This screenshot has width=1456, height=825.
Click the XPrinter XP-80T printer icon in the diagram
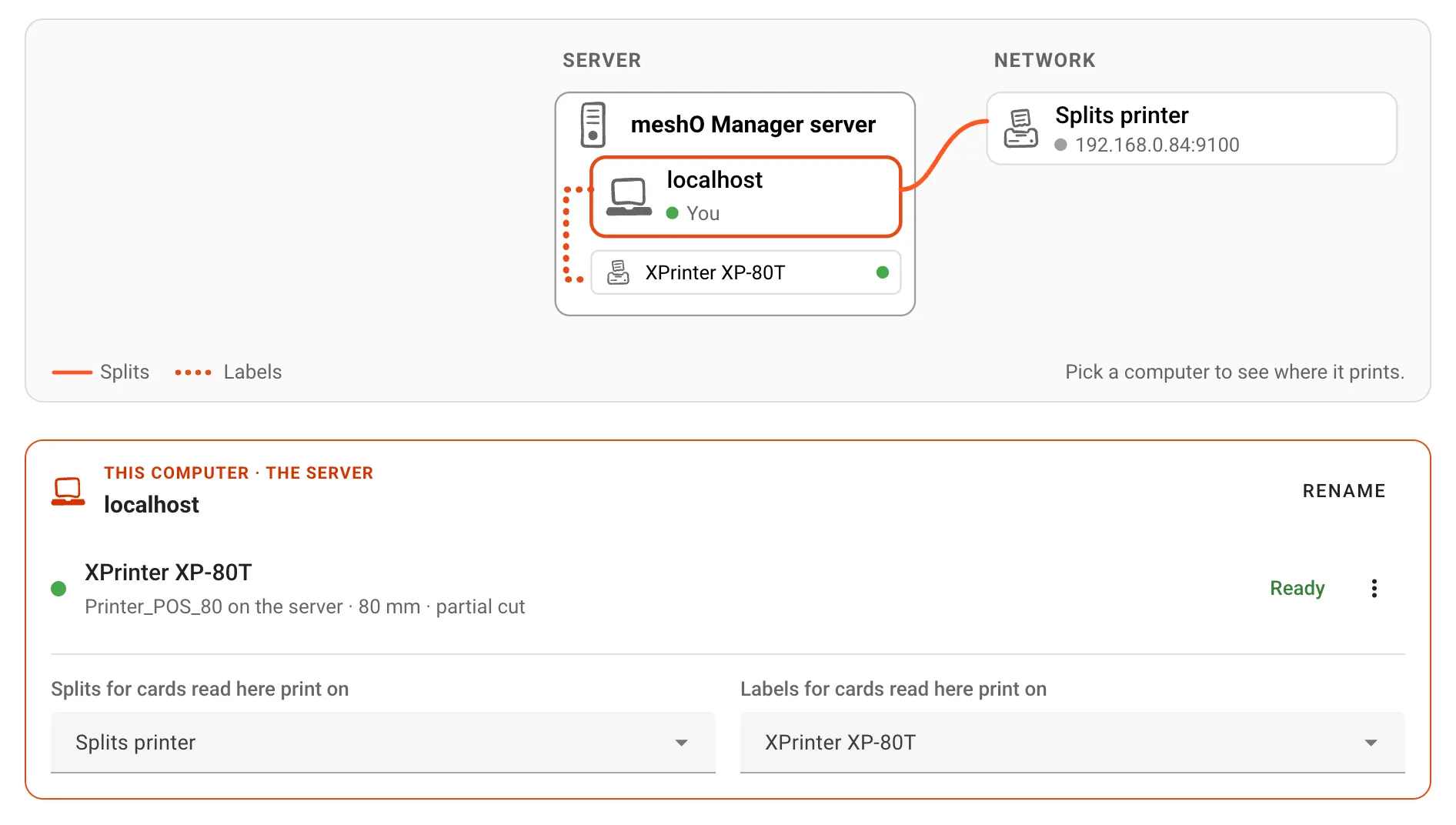pos(618,272)
